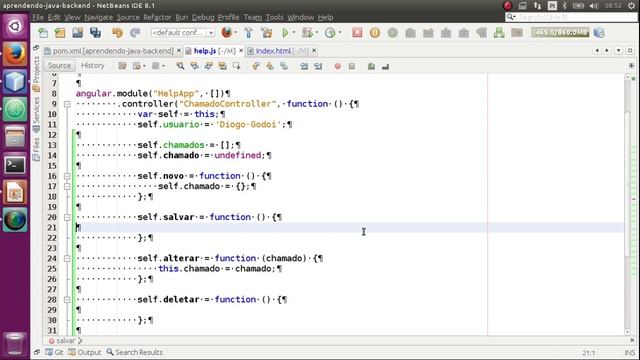Toggle bookmark on the current line
This screenshot has width=640, height=360.
(x=284, y=66)
